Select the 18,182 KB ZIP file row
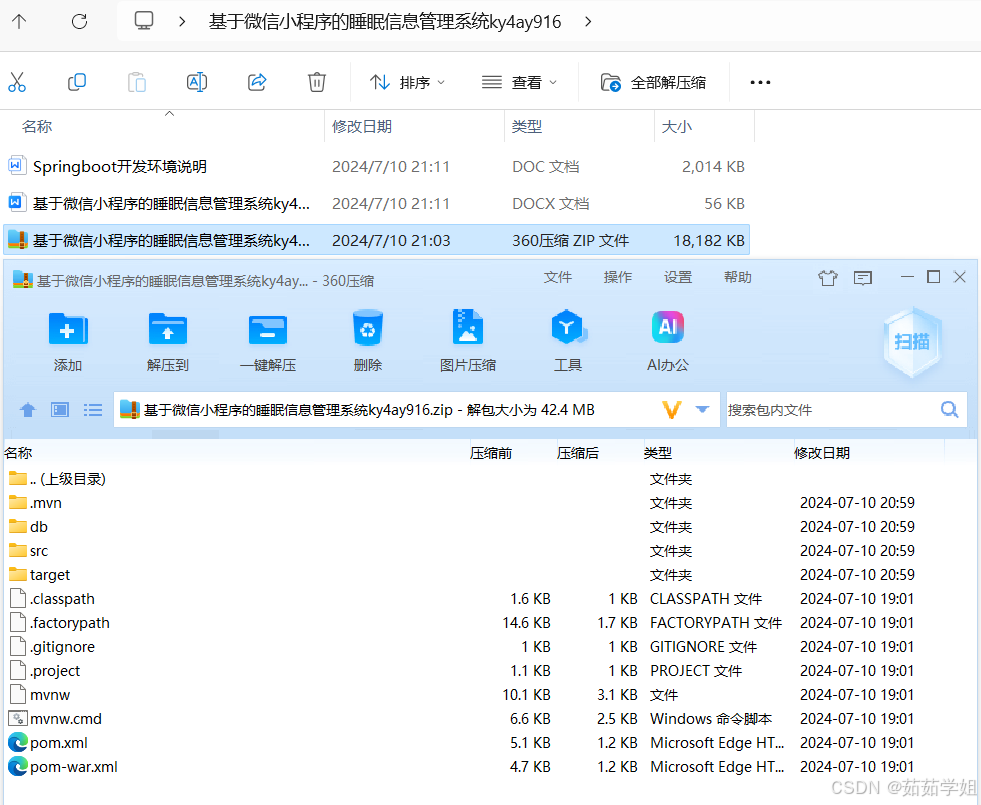The height and width of the screenshot is (805, 981). point(377,240)
